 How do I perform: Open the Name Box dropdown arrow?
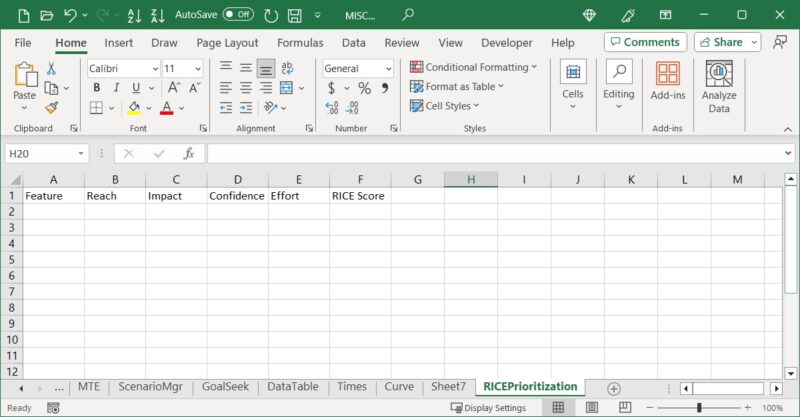81,154
